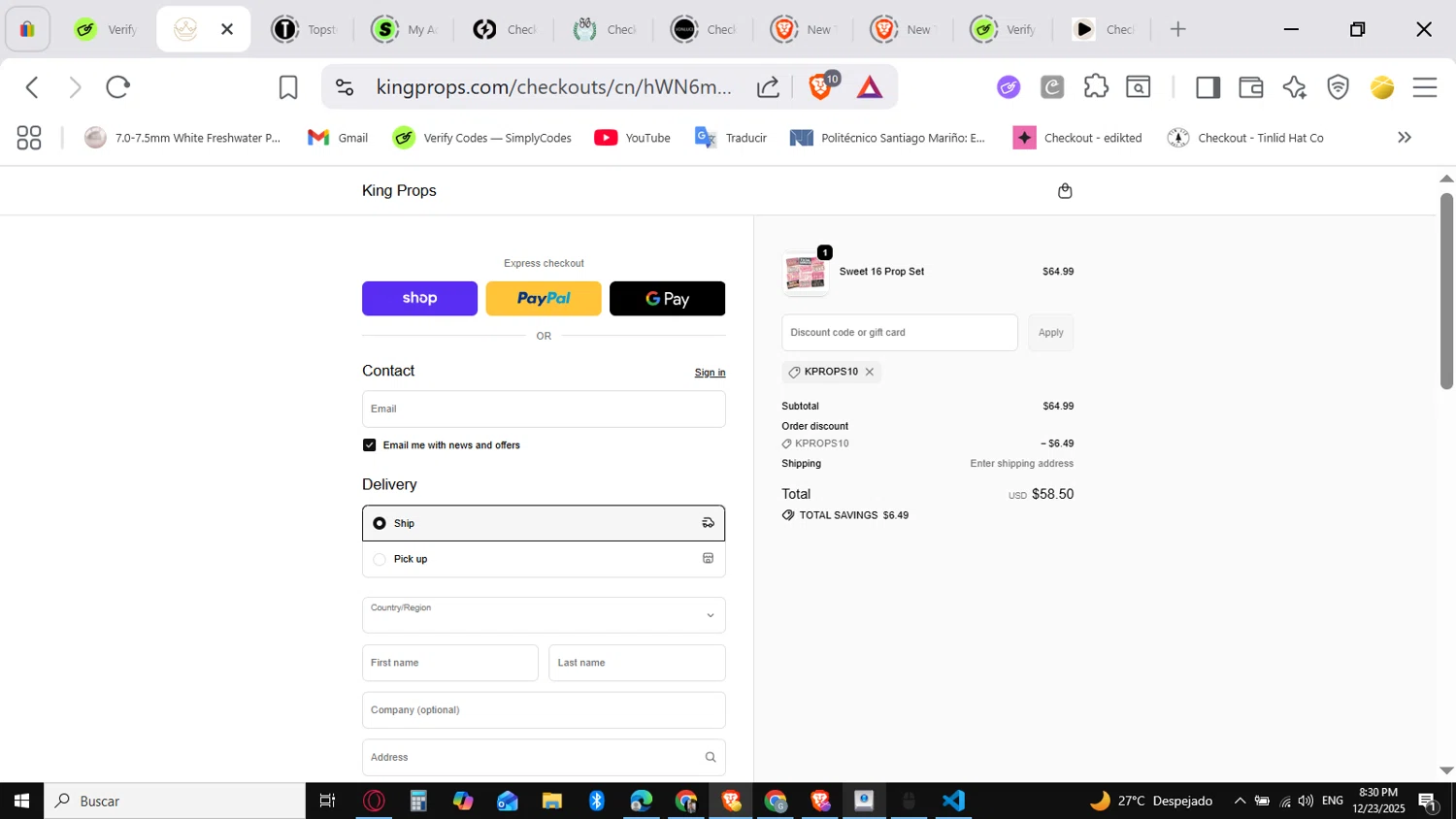
Task: Open the King Props store title
Action: click(x=399, y=190)
